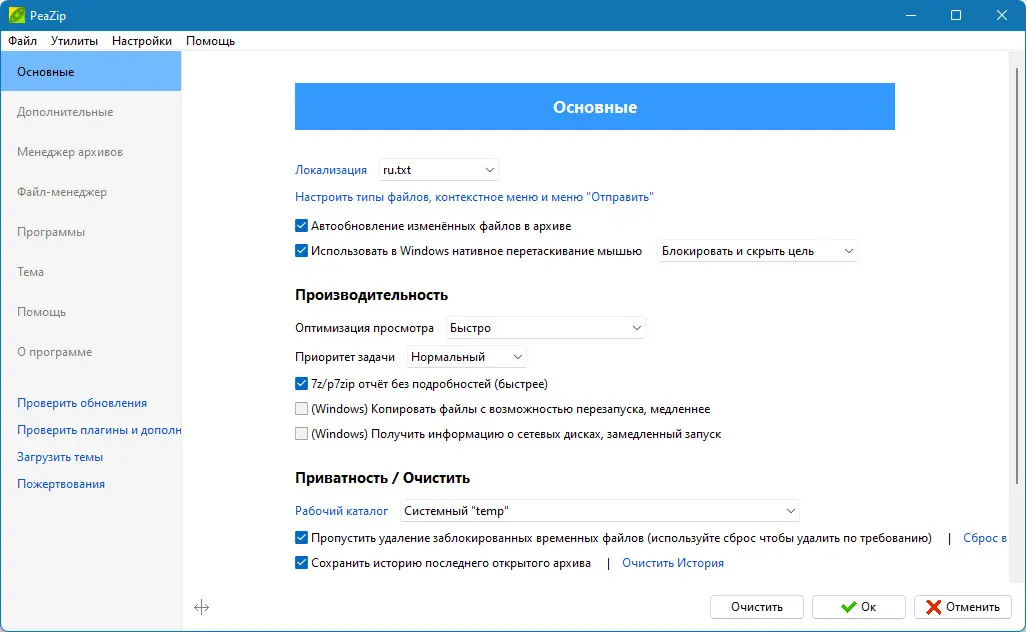Toggle saving last opened archive history

click(x=301, y=563)
